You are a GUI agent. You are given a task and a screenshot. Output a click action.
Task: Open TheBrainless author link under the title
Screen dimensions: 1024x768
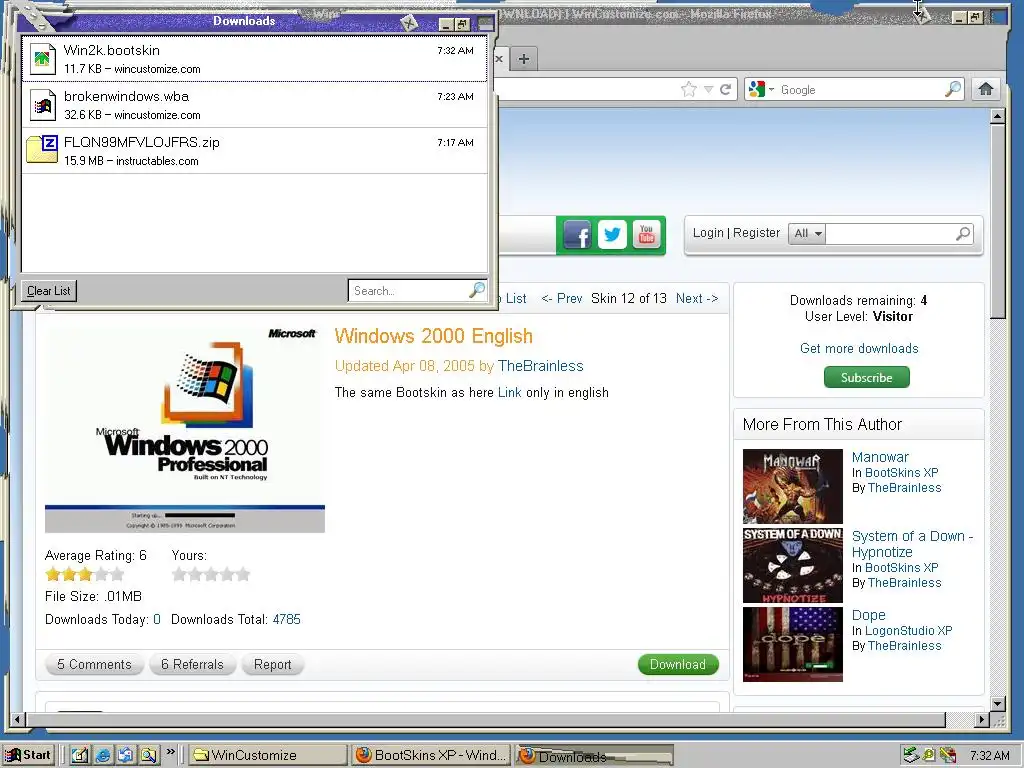(541, 366)
